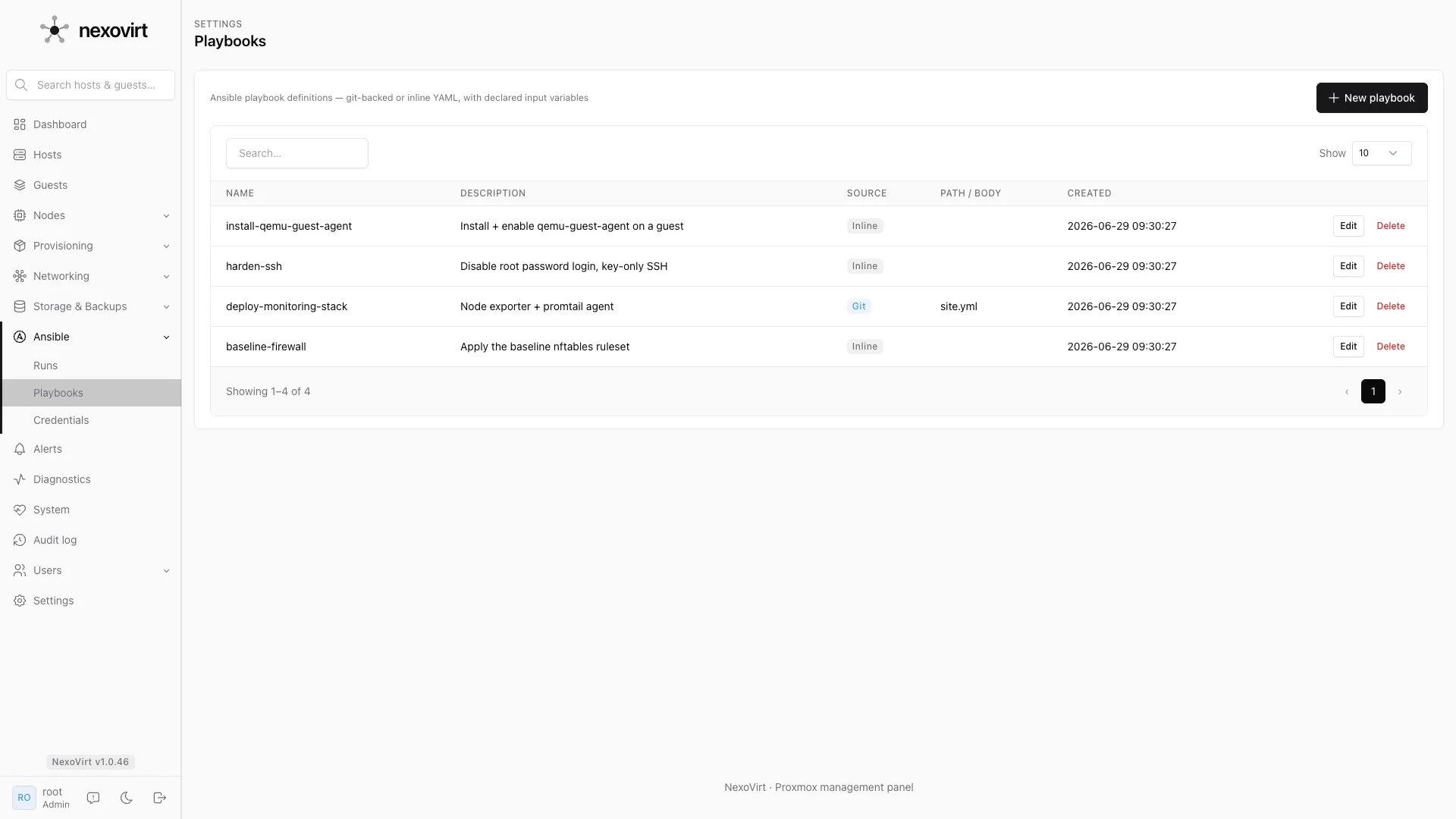Edit the baseline-firewall playbook
Image resolution: width=1456 pixels, height=819 pixels.
[1348, 347]
